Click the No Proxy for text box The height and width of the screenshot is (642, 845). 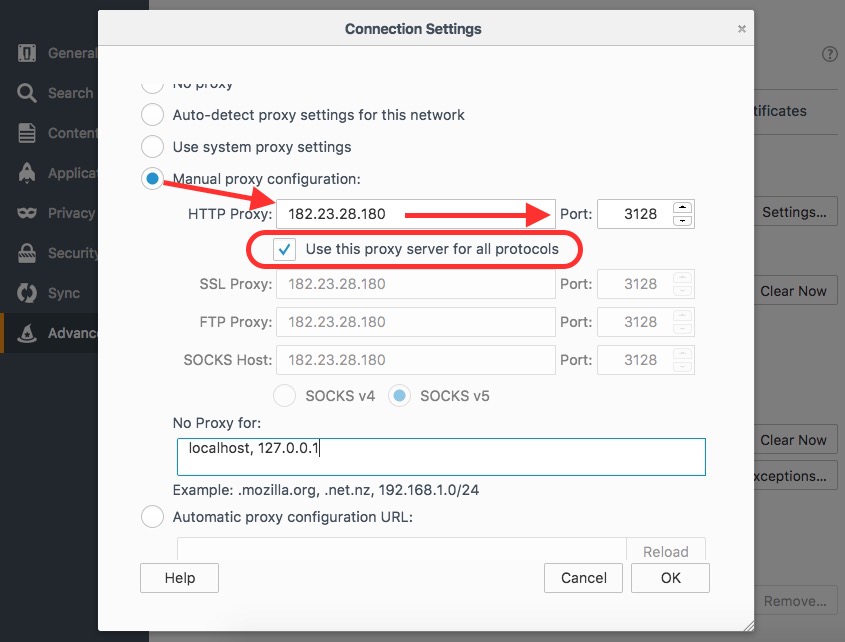coord(440,457)
